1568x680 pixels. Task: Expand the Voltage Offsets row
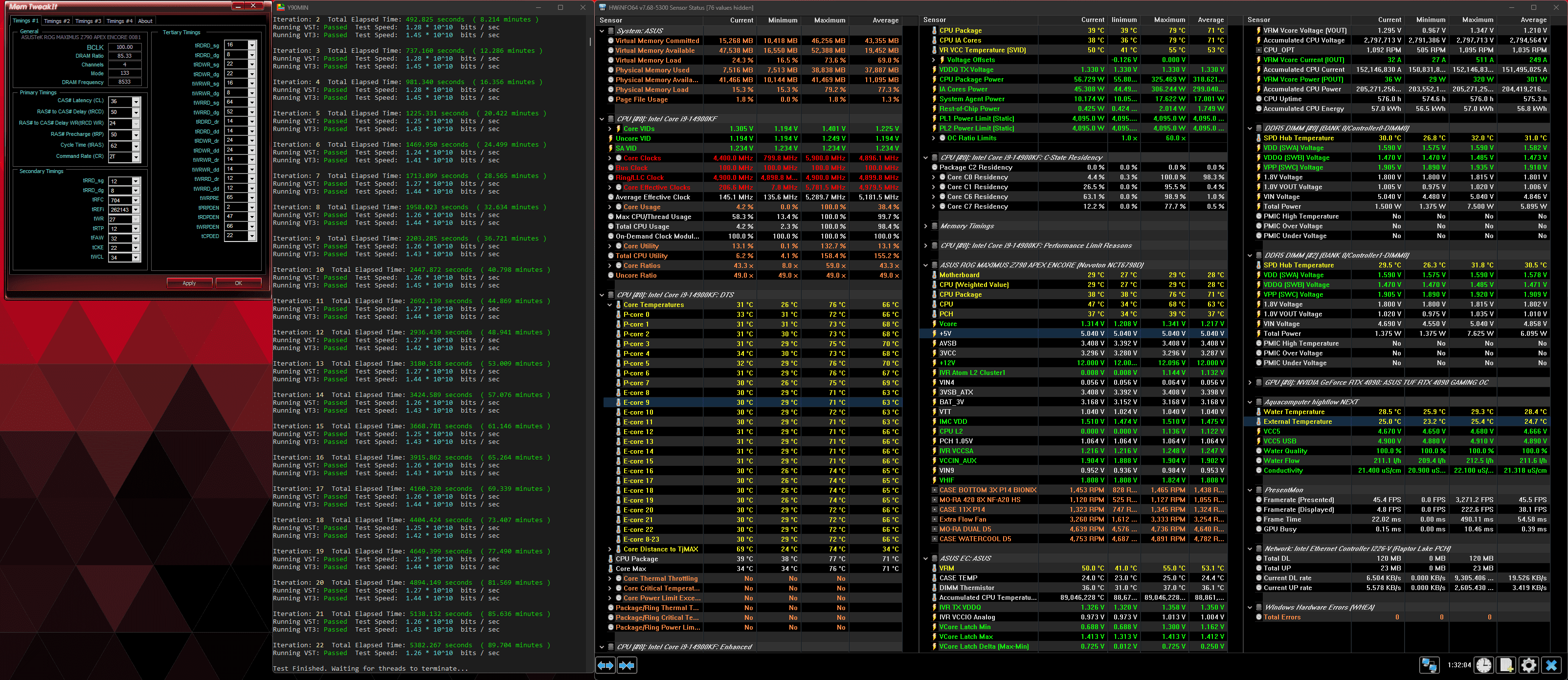[x=934, y=60]
